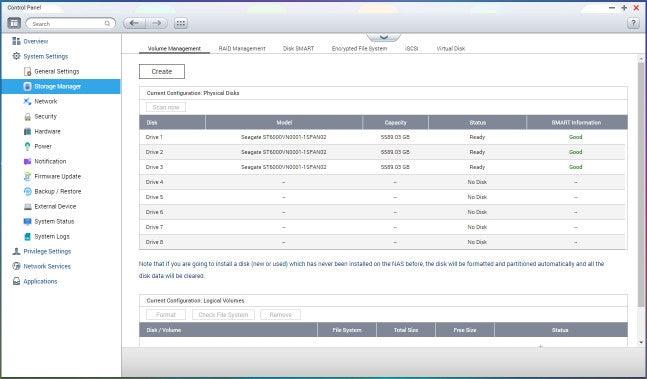This screenshot has width=647, height=379.
Task: Click the System Settings gear icon
Action: coord(17,56)
